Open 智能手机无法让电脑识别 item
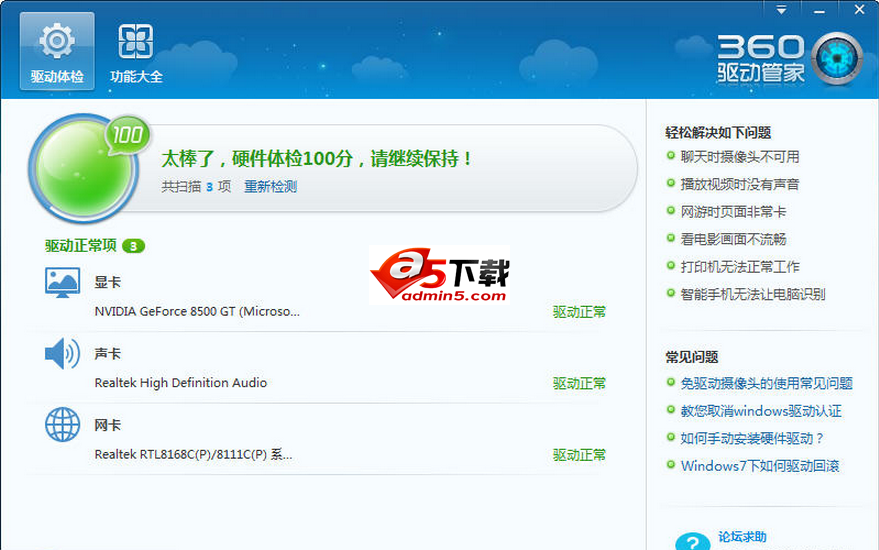The height and width of the screenshot is (550, 879). 753,294
